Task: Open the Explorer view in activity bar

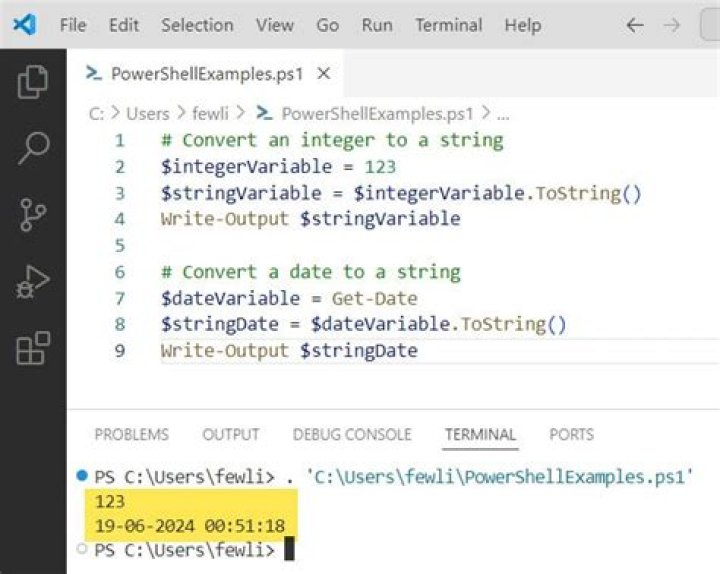Action: point(33,83)
